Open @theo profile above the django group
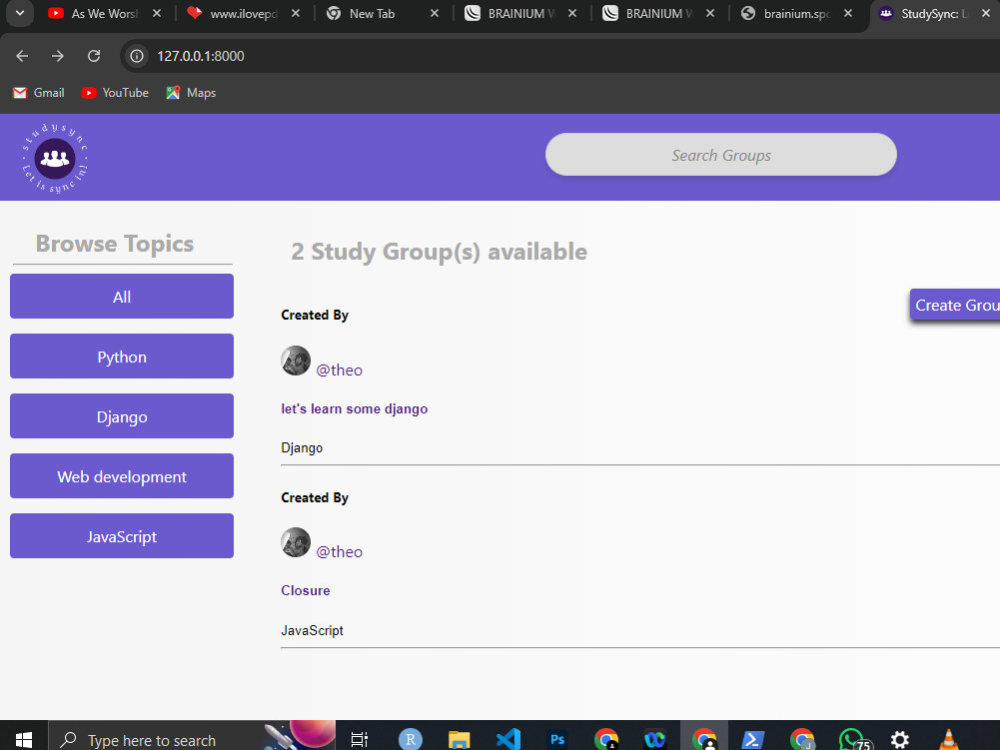The image size is (1000, 750). click(x=339, y=370)
